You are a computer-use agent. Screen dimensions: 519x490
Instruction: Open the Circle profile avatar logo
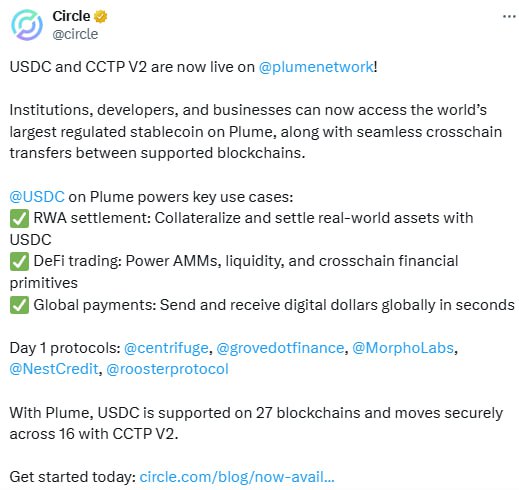(27, 25)
